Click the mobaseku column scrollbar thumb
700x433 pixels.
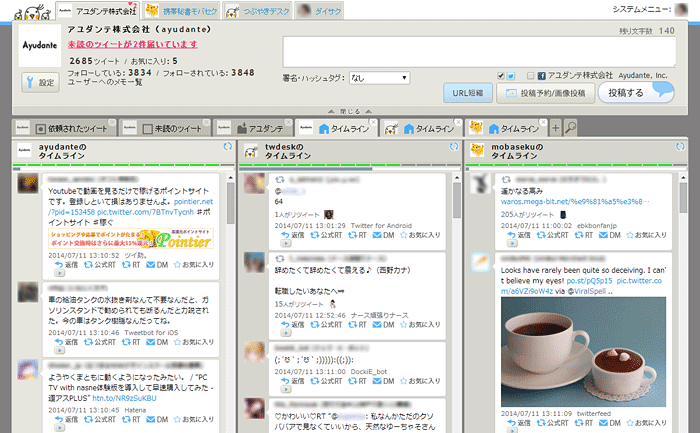[683, 197]
